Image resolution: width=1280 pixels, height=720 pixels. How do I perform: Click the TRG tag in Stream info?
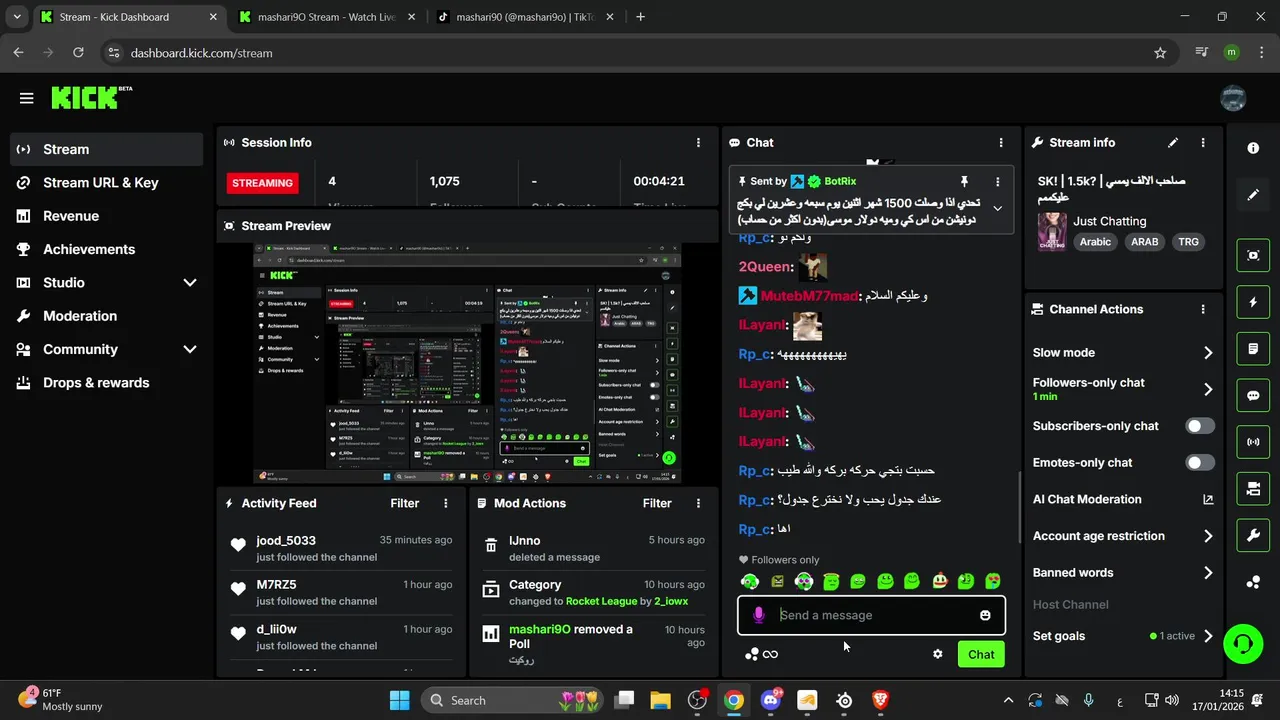[1188, 242]
